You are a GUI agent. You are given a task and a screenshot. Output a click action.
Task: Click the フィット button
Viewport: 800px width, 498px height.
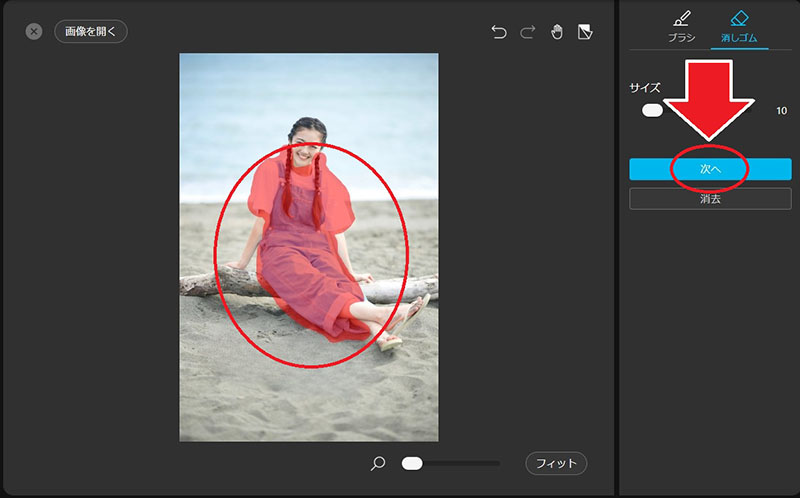pyautogui.click(x=556, y=463)
